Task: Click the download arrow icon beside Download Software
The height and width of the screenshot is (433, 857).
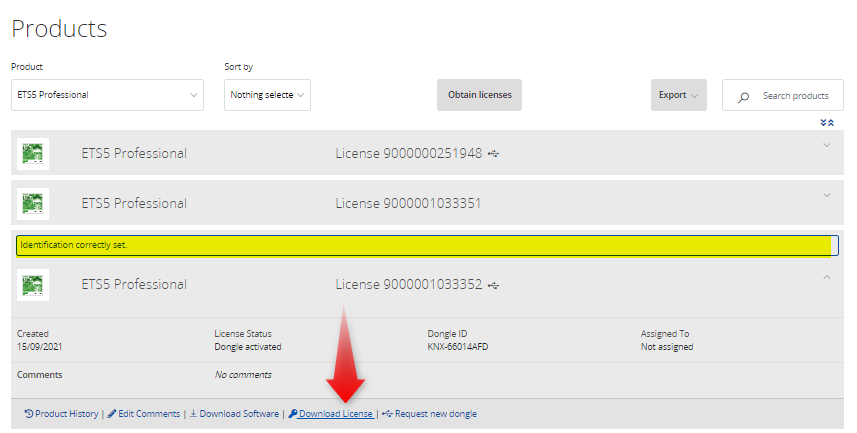Action: [193, 414]
